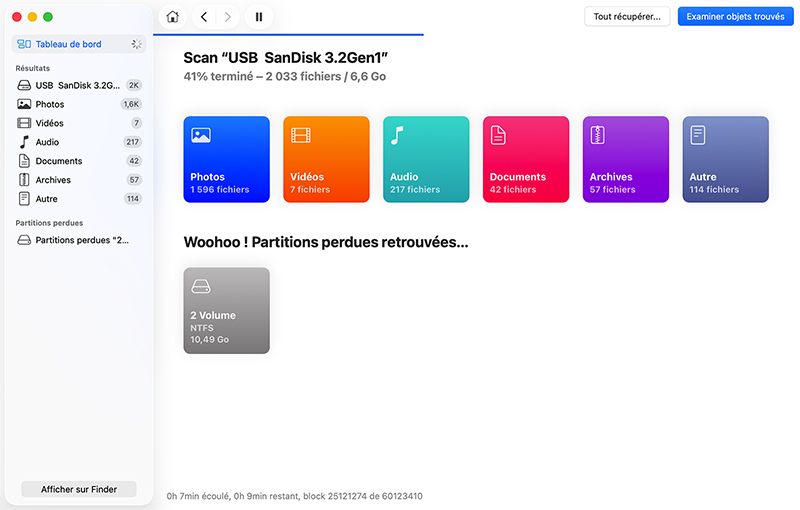Open the Autre 114 fichiers card
The image size is (800, 510).
[726, 159]
